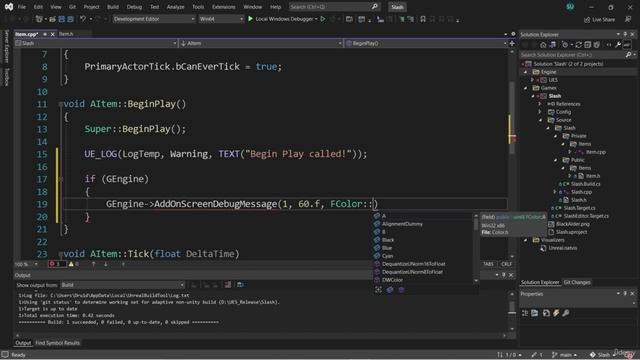Click Solution Explorer Show All Files icon
This screenshot has height=360, width=640.
tap(597, 45)
